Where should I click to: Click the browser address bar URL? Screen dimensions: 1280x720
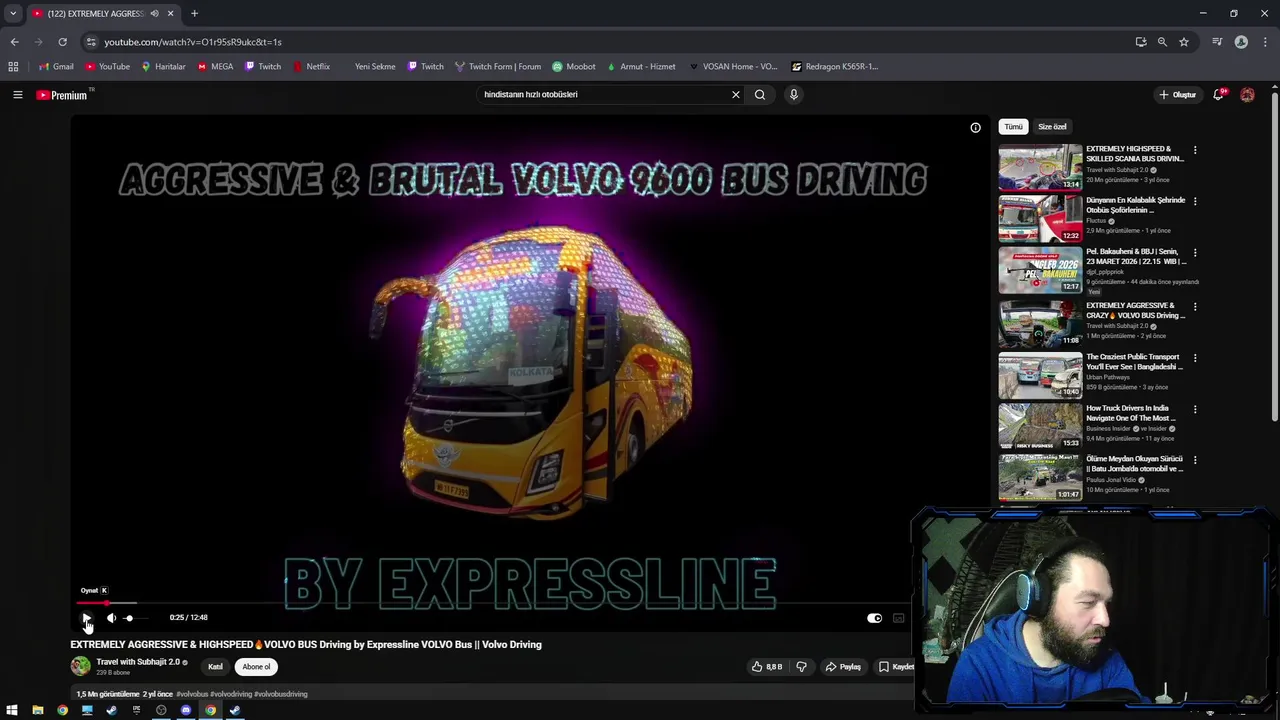click(x=193, y=42)
